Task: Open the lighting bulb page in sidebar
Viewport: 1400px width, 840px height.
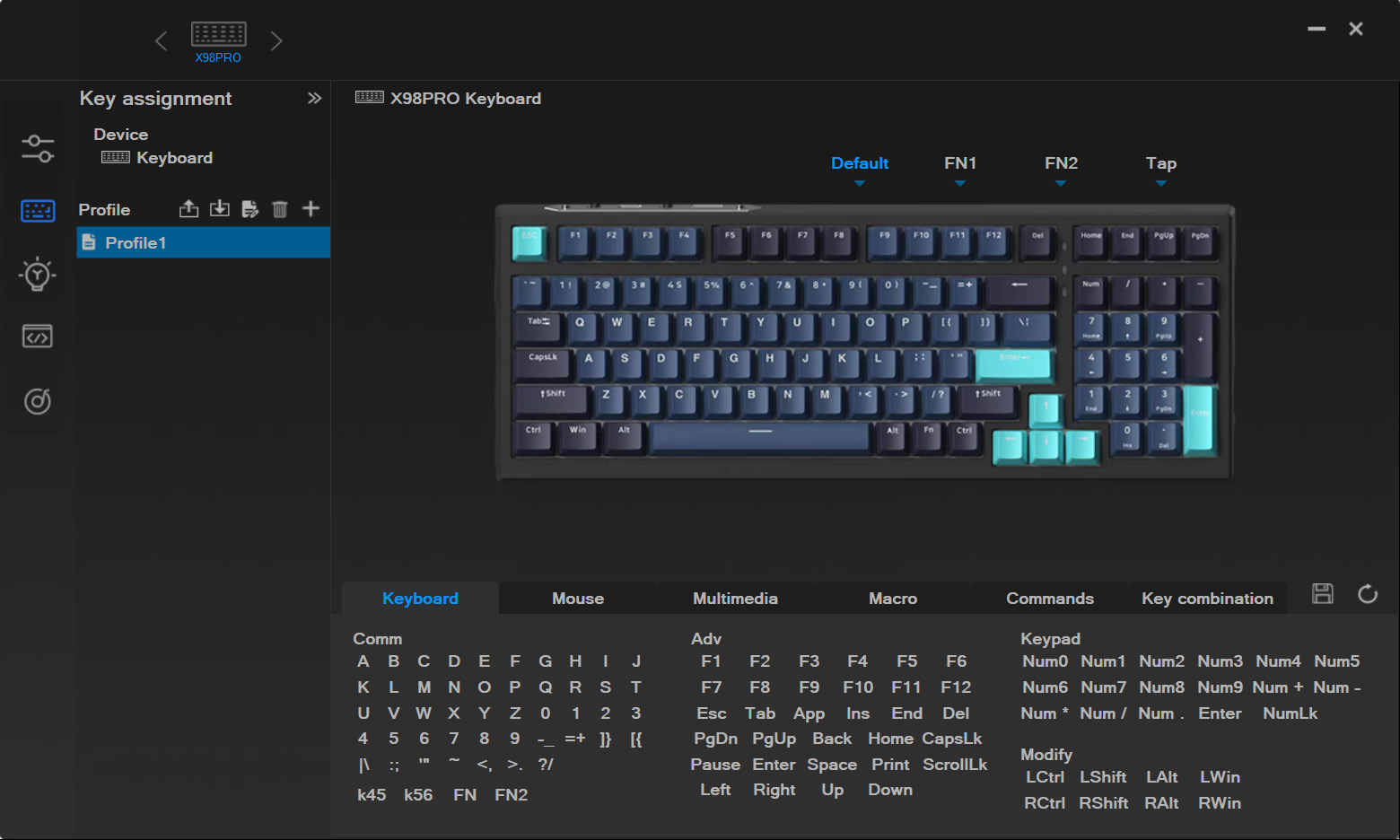Action: tap(38, 275)
